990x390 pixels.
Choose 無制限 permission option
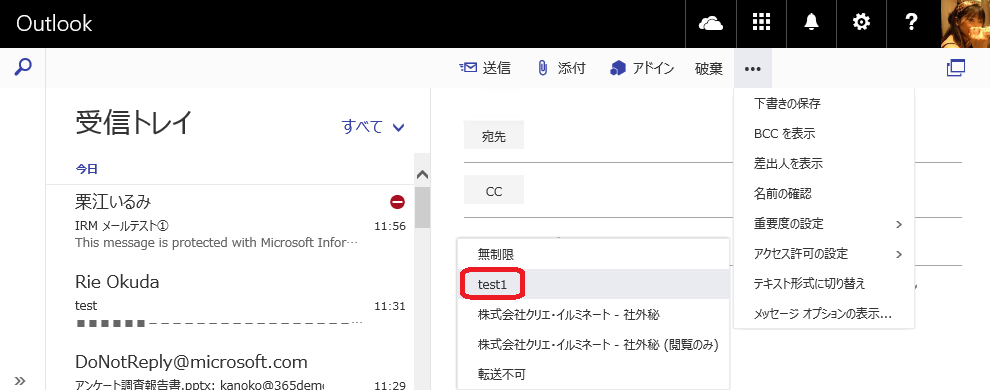(x=593, y=254)
